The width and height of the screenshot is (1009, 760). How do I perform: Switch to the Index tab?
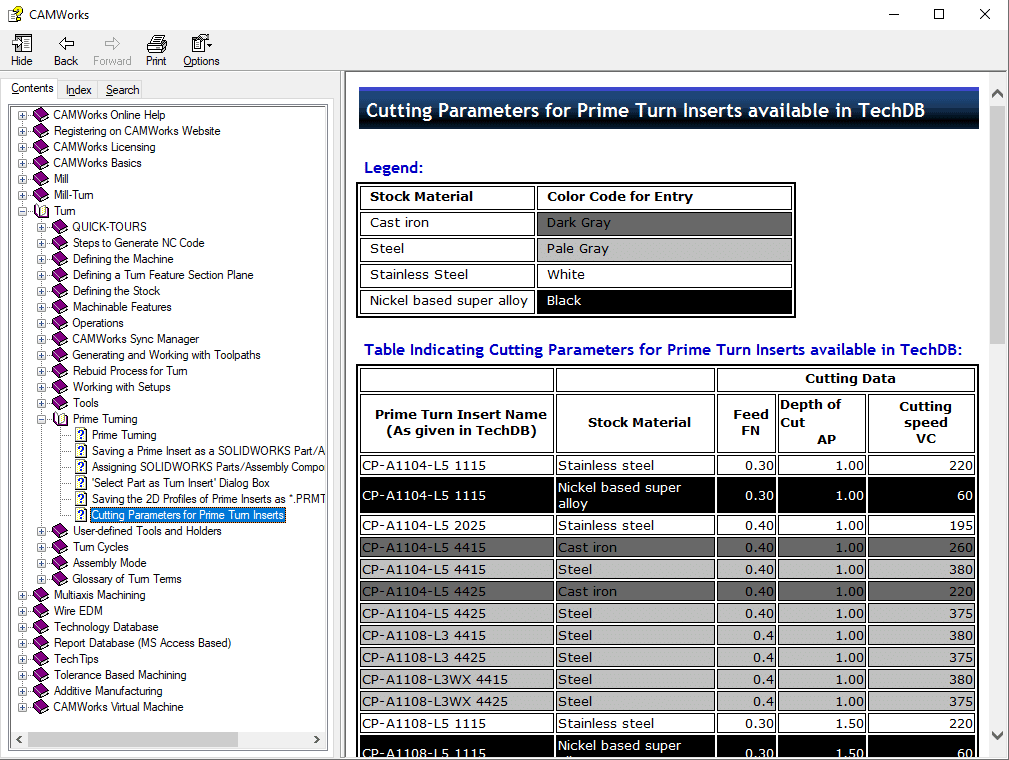coord(79,90)
